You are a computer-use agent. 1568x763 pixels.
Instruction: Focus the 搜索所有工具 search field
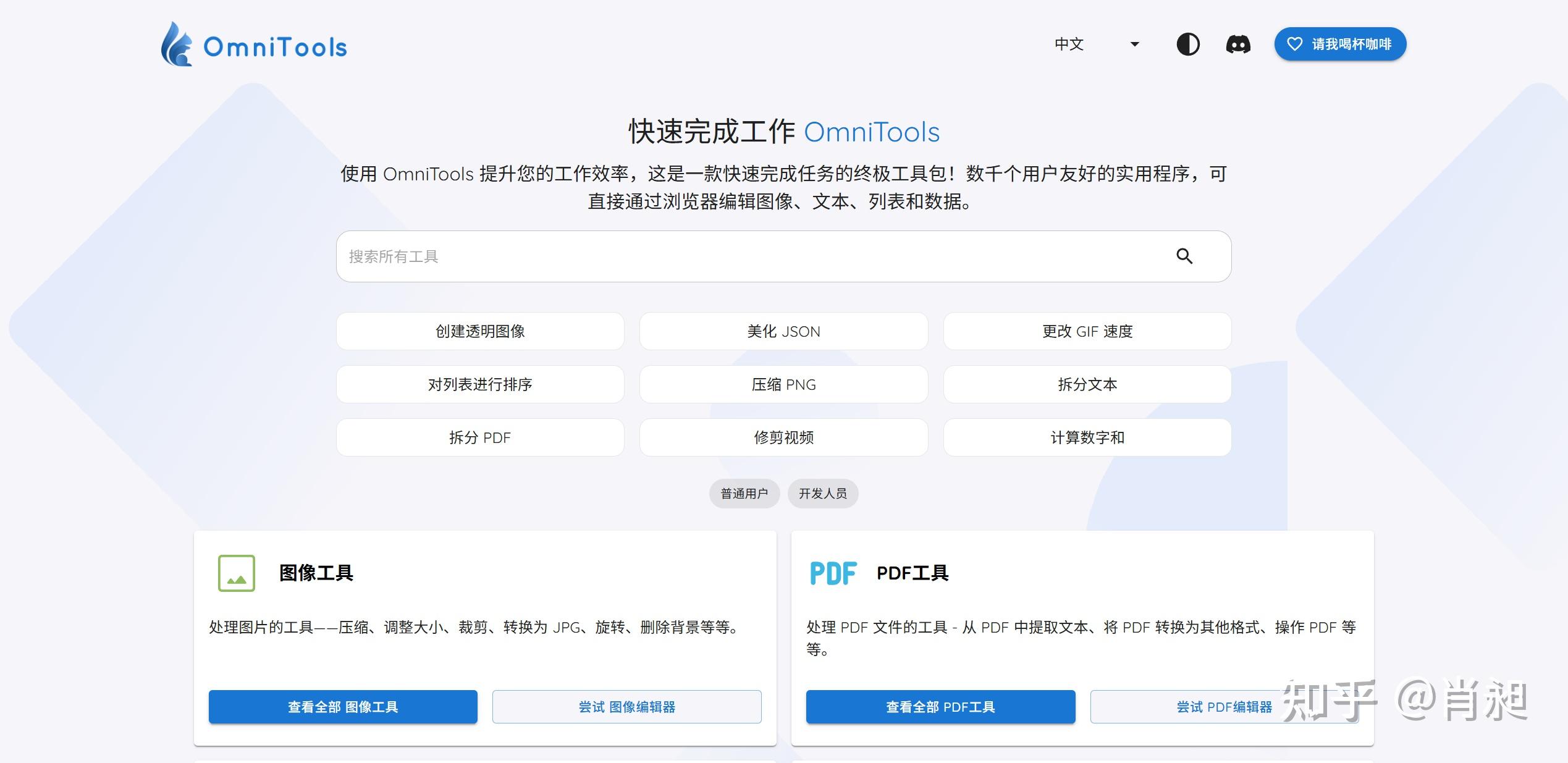point(783,256)
